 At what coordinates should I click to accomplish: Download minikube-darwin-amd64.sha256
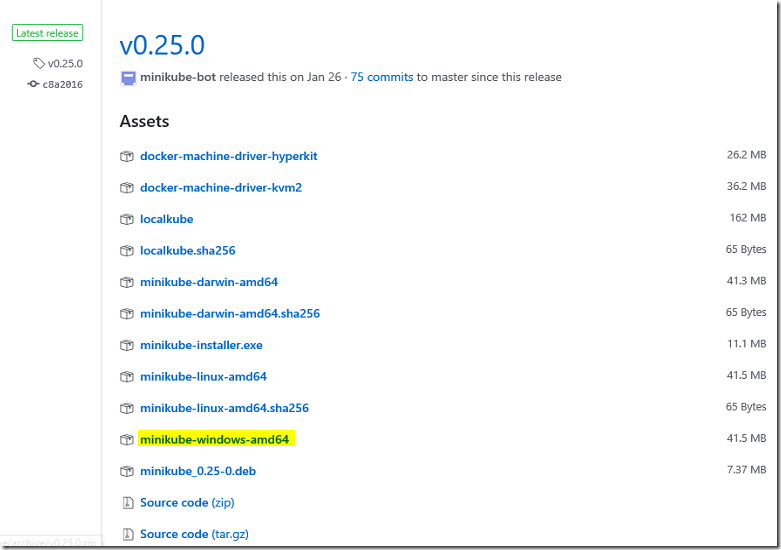[230, 314]
